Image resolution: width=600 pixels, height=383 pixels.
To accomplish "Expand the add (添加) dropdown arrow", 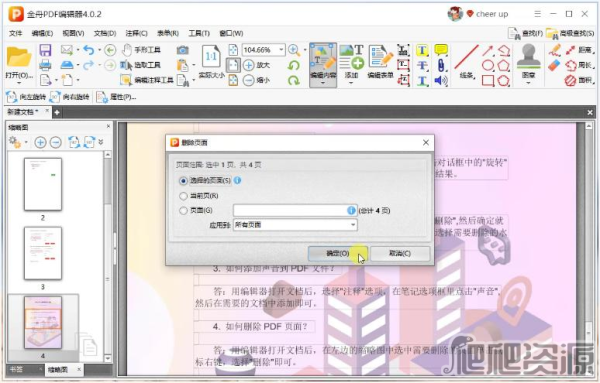I will 351,83.
